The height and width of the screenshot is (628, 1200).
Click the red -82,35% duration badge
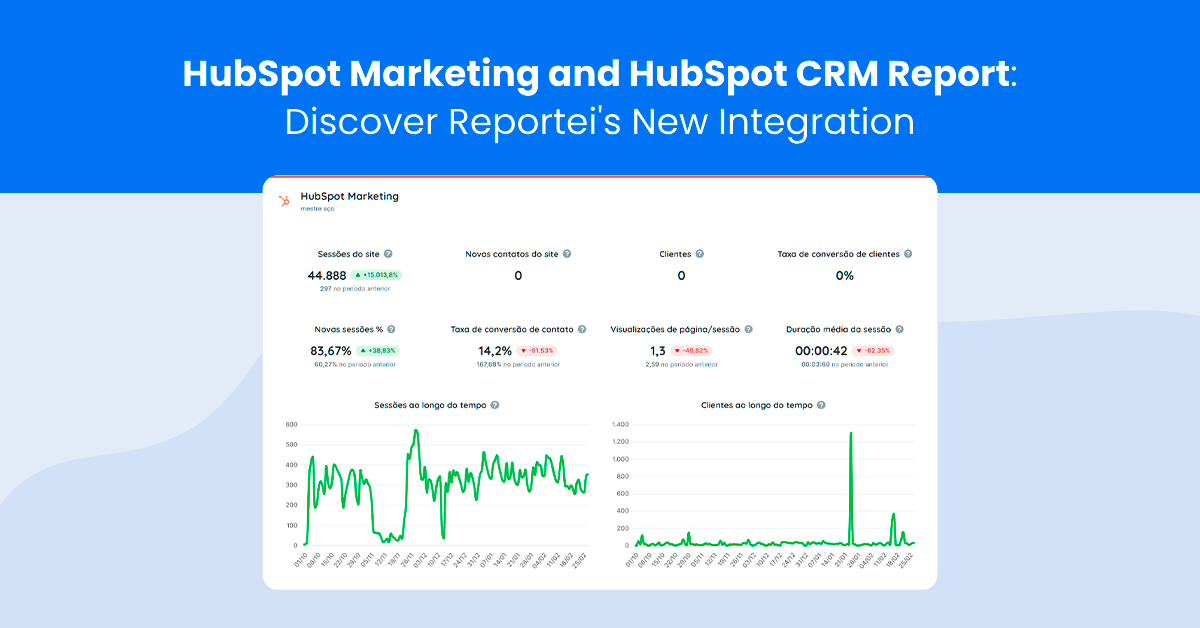point(873,349)
